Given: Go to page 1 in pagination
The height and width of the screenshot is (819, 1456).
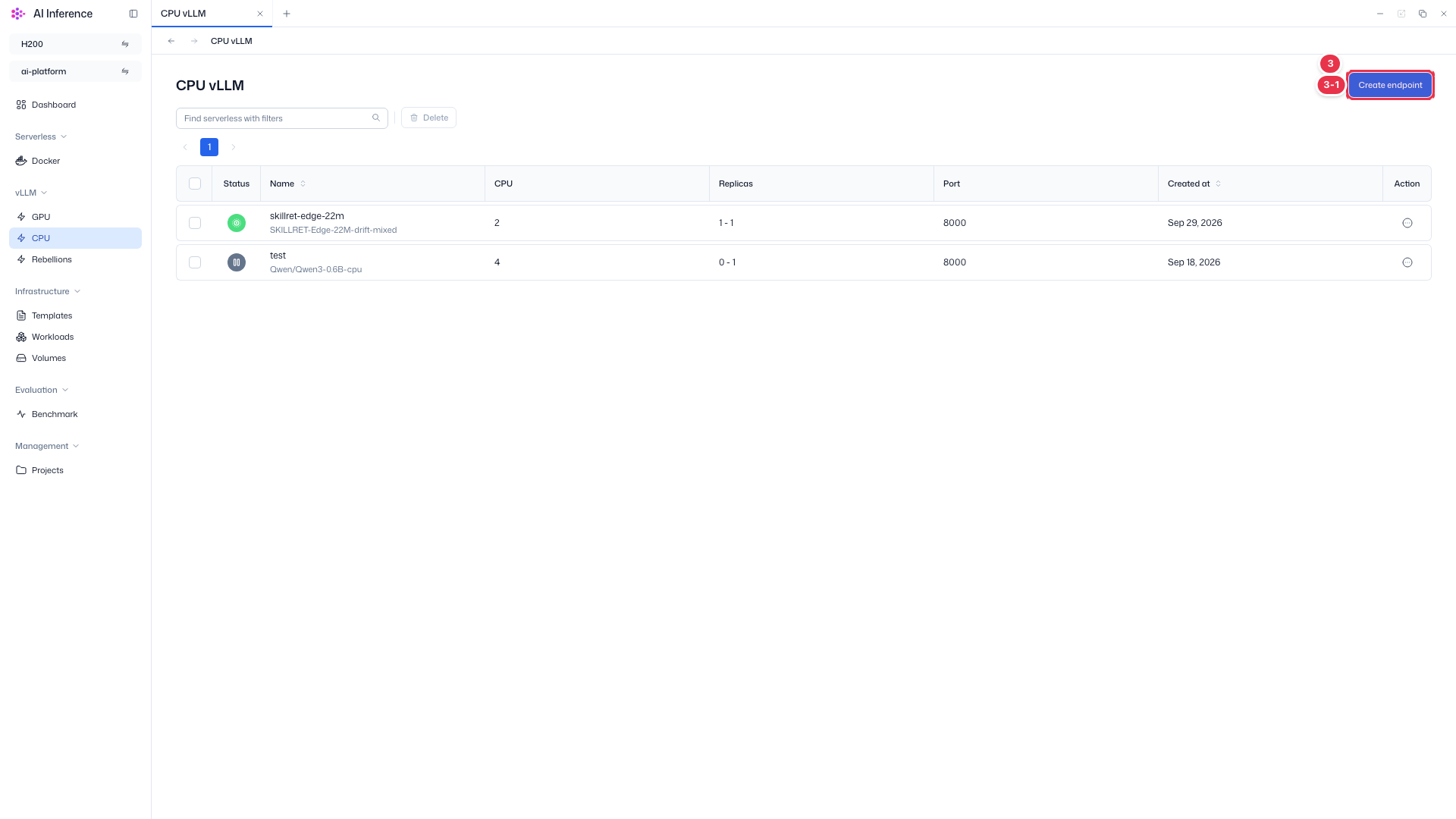Looking at the screenshot, I should click(x=209, y=147).
